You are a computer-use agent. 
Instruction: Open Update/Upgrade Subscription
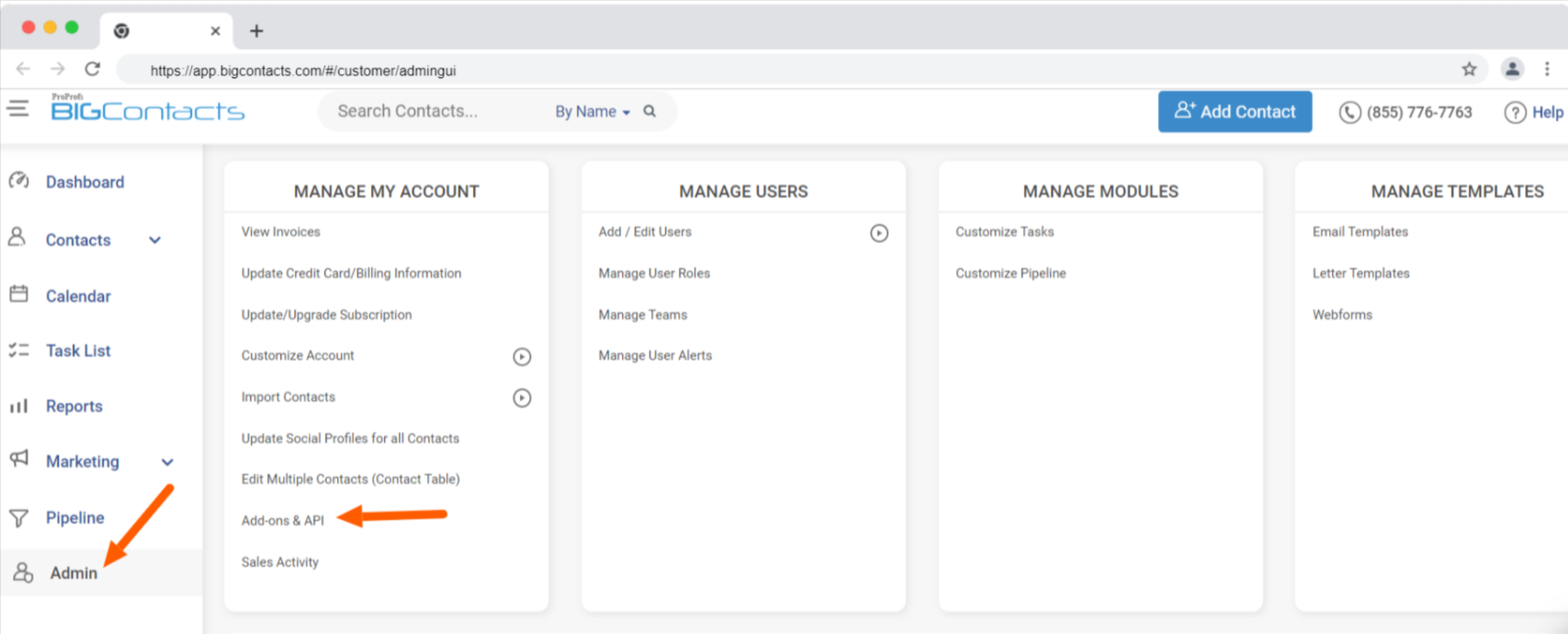(326, 314)
